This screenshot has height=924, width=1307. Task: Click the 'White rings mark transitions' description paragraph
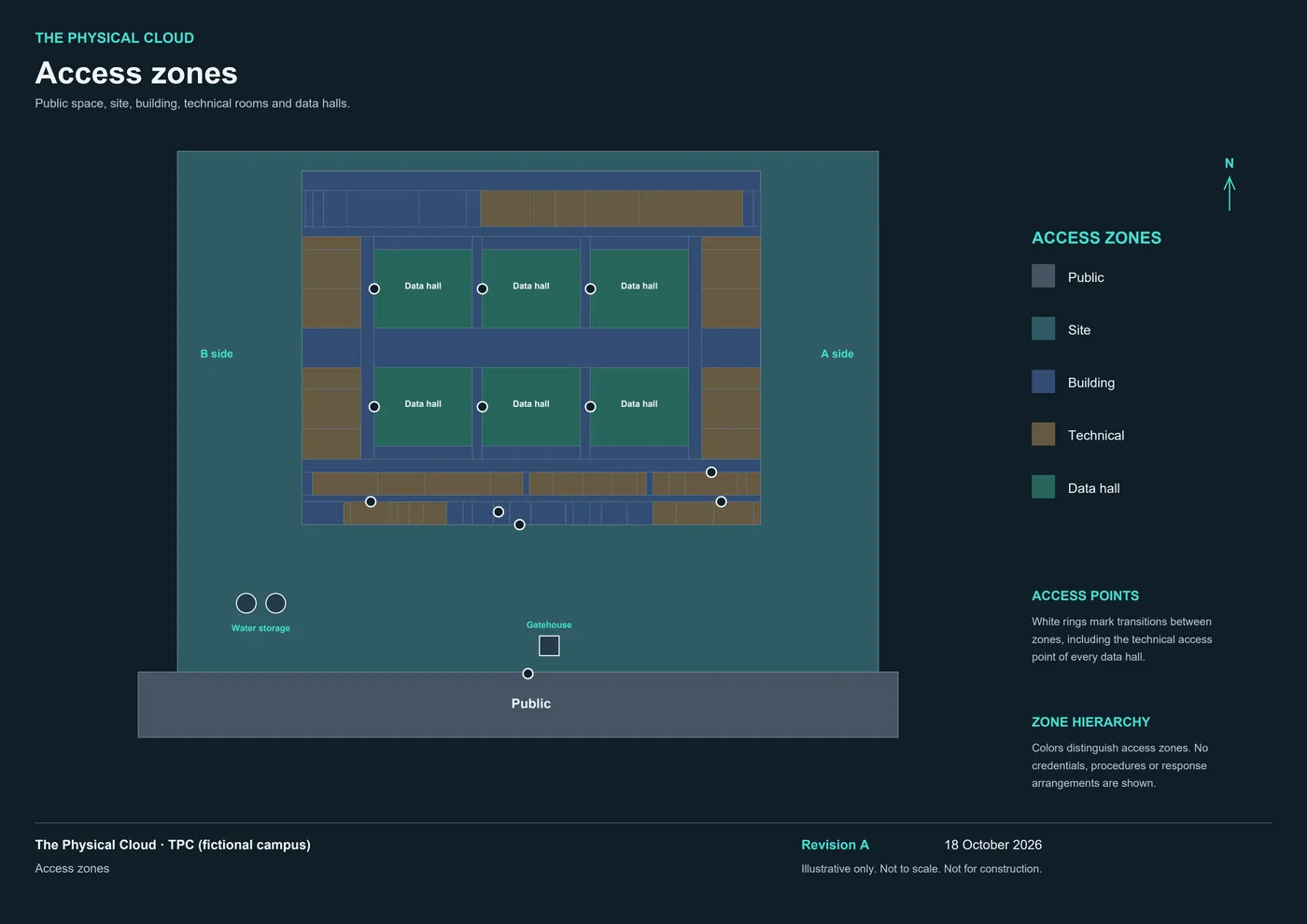[1122, 639]
